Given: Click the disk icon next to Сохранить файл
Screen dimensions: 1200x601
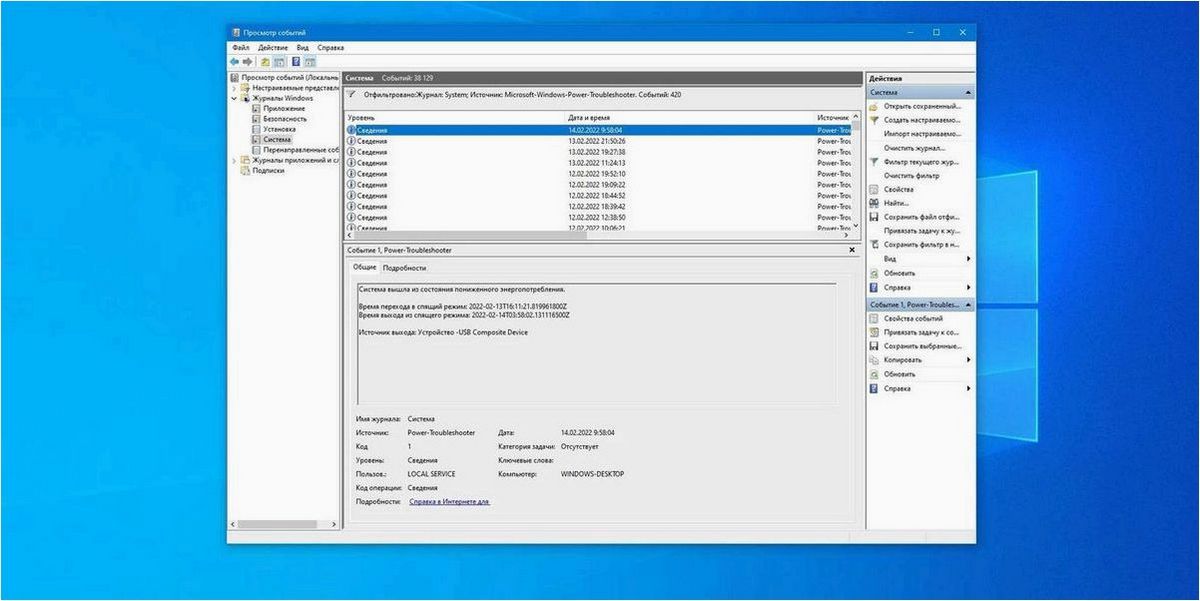Looking at the screenshot, I should click(874, 217).
